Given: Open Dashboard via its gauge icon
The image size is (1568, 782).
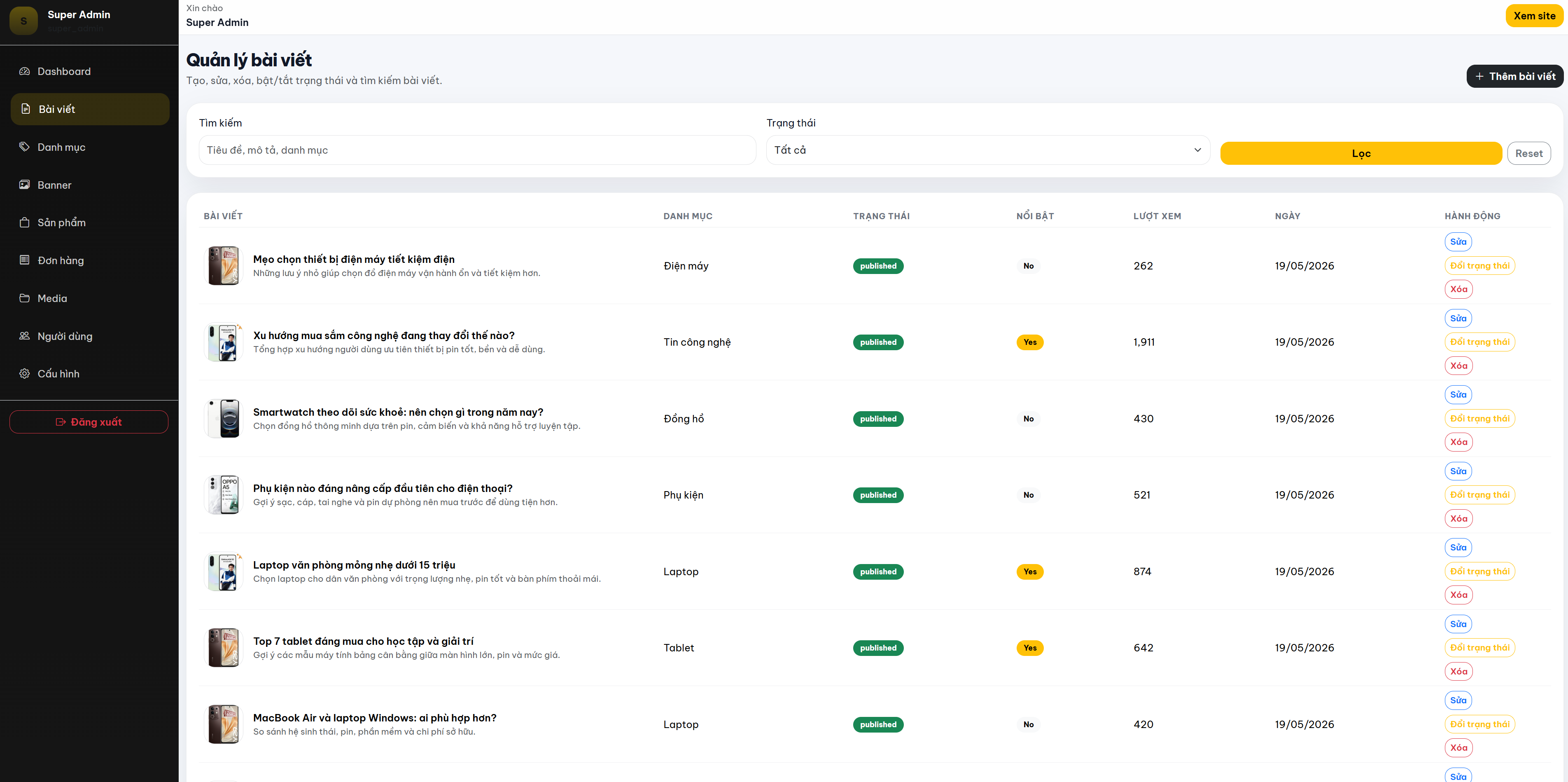Looking at the screenshot, I should point(24,71).
